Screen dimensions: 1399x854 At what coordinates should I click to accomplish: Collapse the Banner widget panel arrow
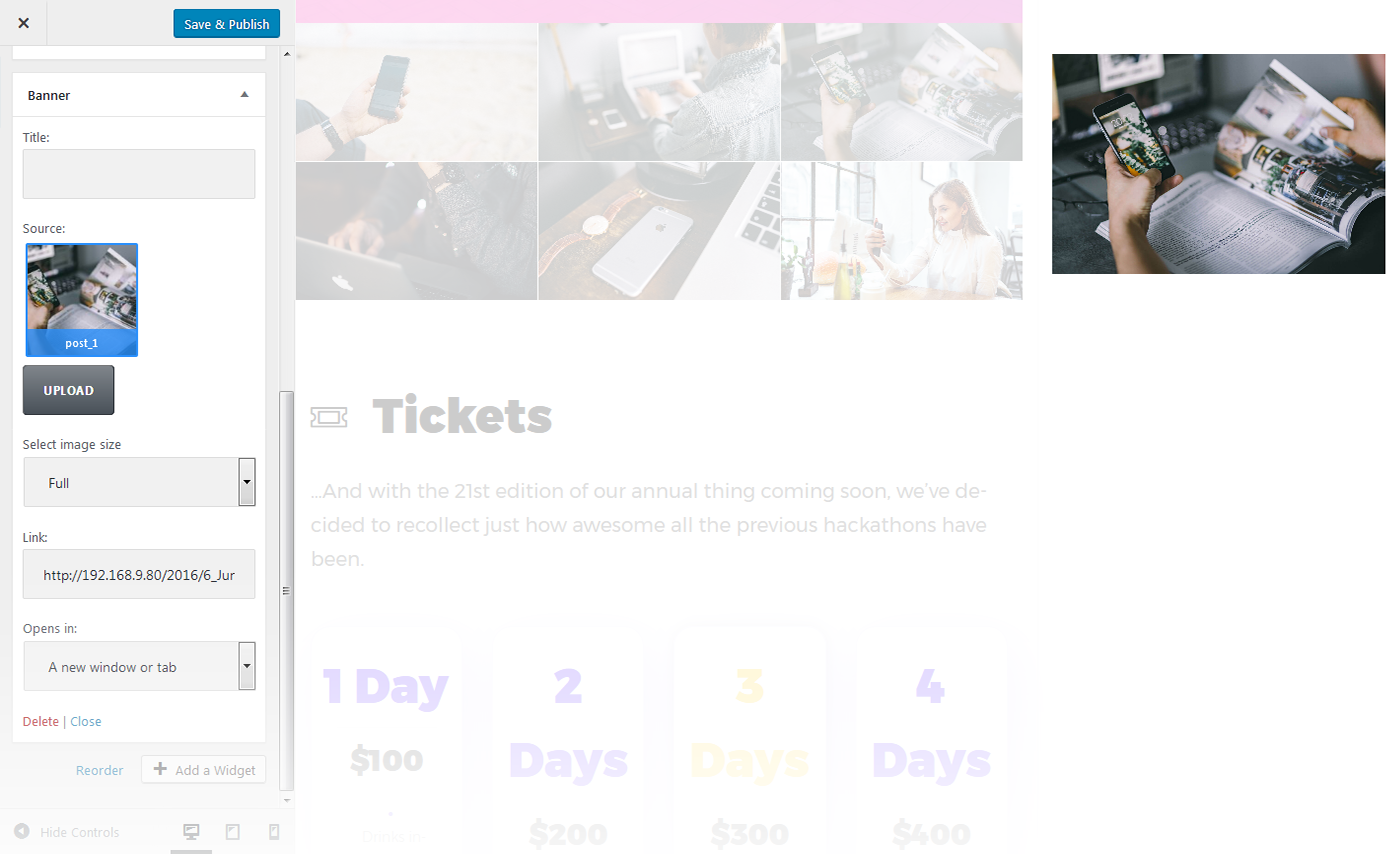pos(245,95)
